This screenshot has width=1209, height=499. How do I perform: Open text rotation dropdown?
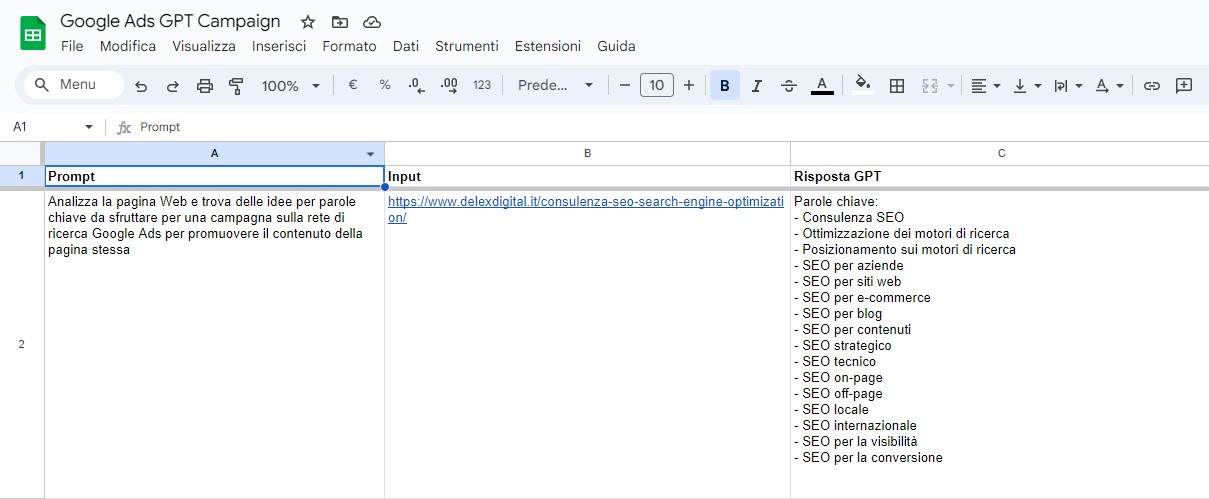point(1109,86)
